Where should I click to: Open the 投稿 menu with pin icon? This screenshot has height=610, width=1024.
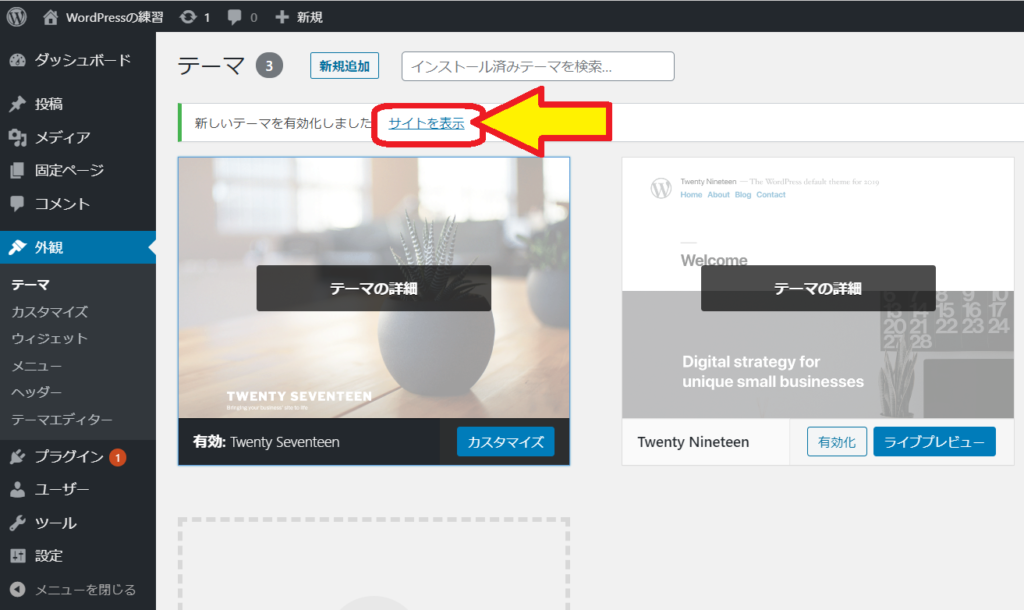click(48, 104)
